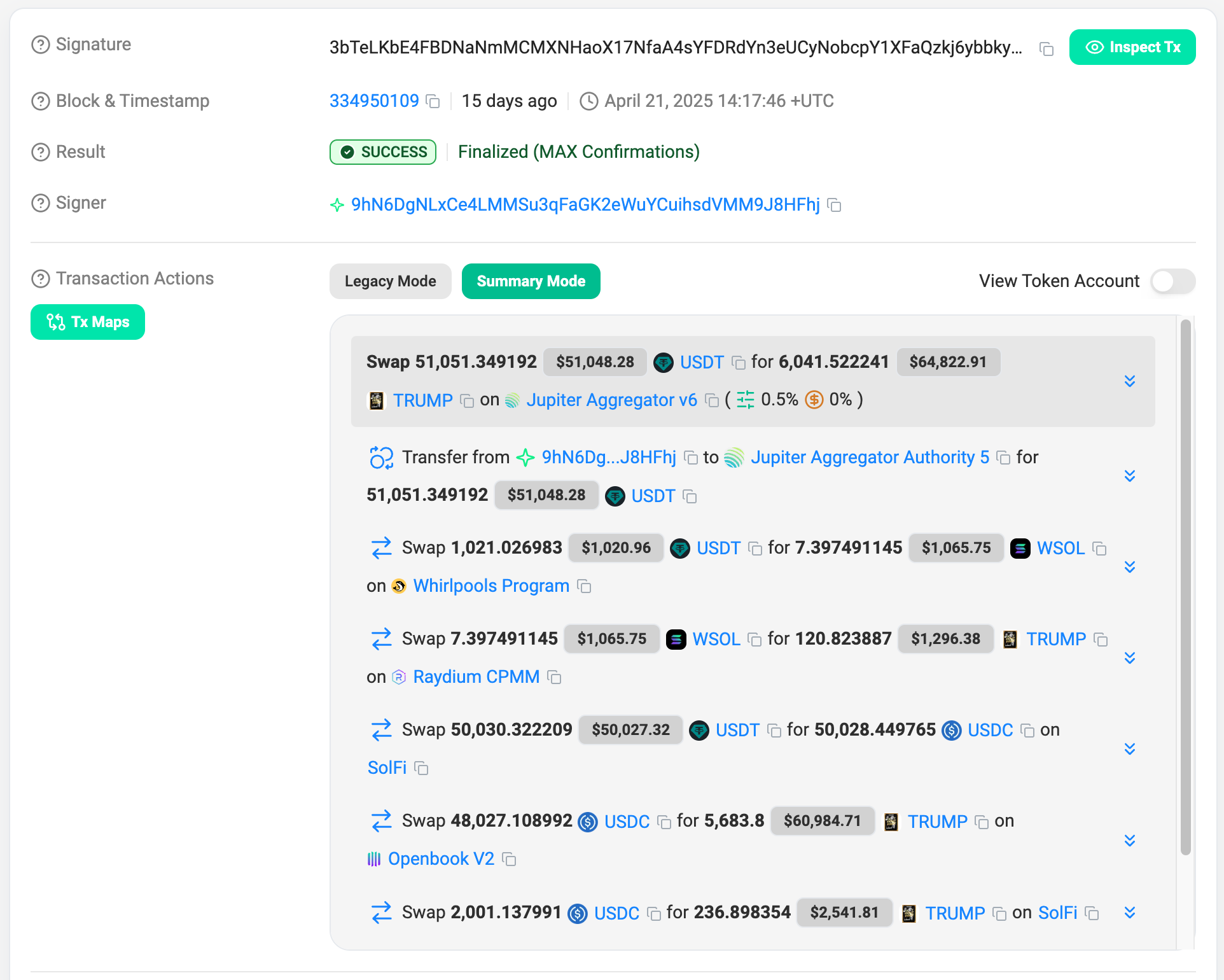Open WSOL token in Whirlpools swap
1224x980 pixels.
[1061, 549]
